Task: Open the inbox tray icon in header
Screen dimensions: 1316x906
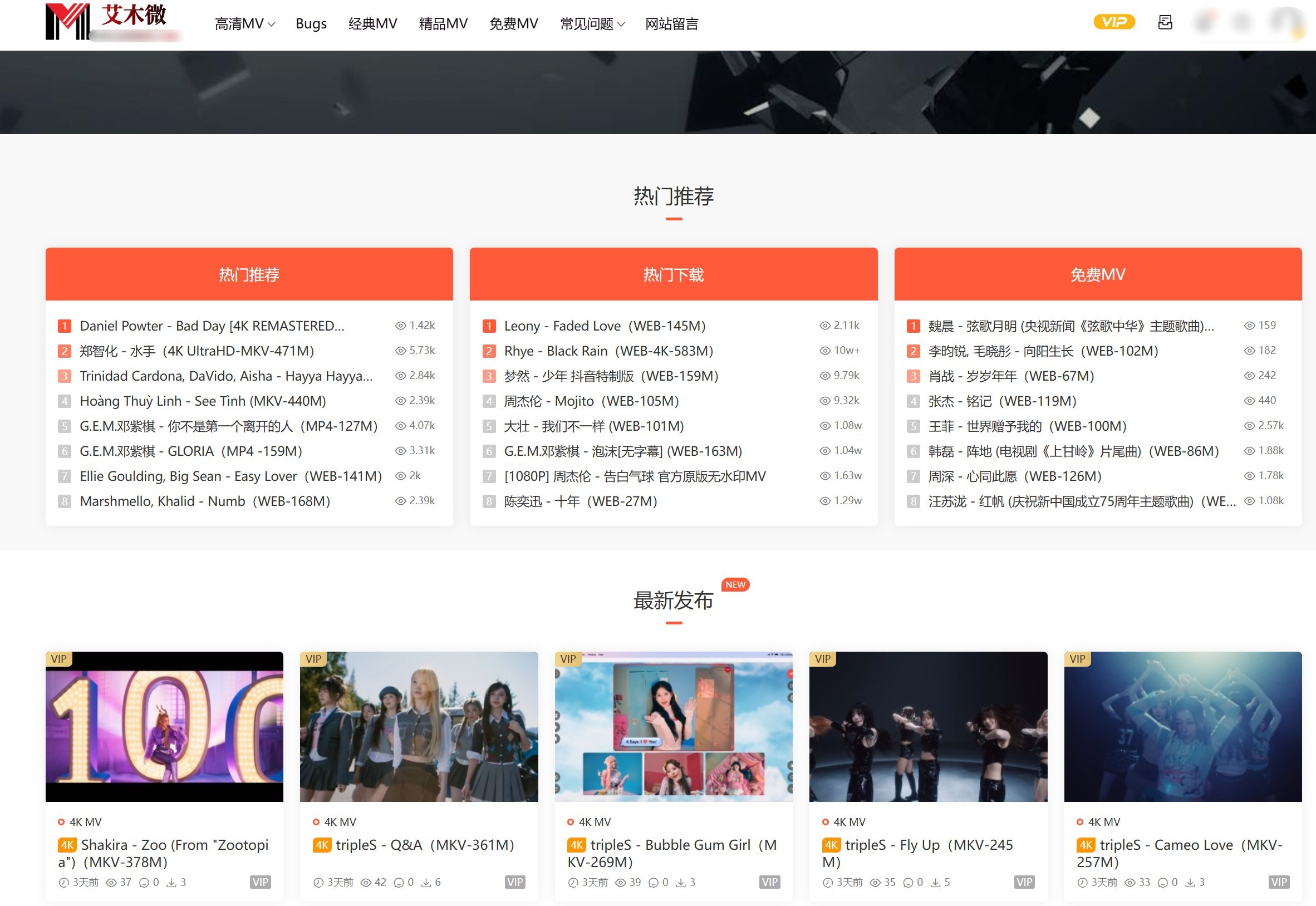Action: (1165, 22)
